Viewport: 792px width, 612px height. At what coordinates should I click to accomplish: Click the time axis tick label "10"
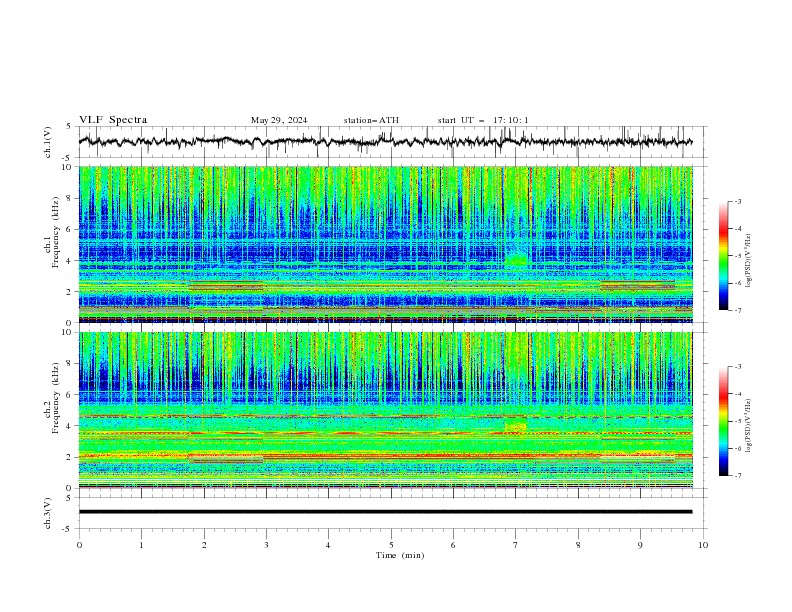click(703, 545)
